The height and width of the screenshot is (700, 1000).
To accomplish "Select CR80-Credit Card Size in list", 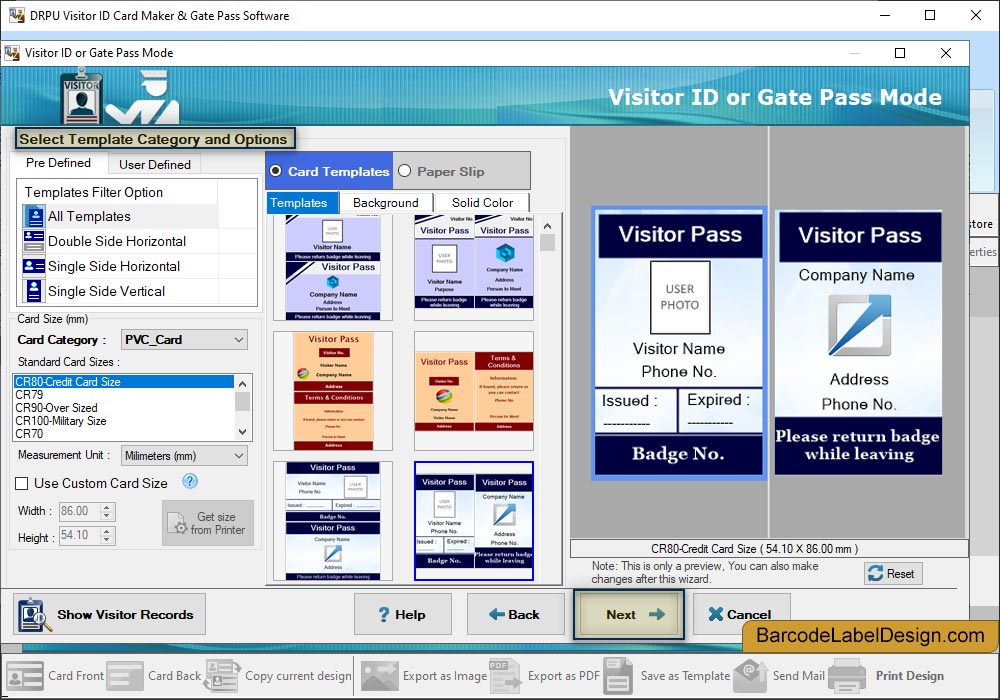I will (124, 381).
